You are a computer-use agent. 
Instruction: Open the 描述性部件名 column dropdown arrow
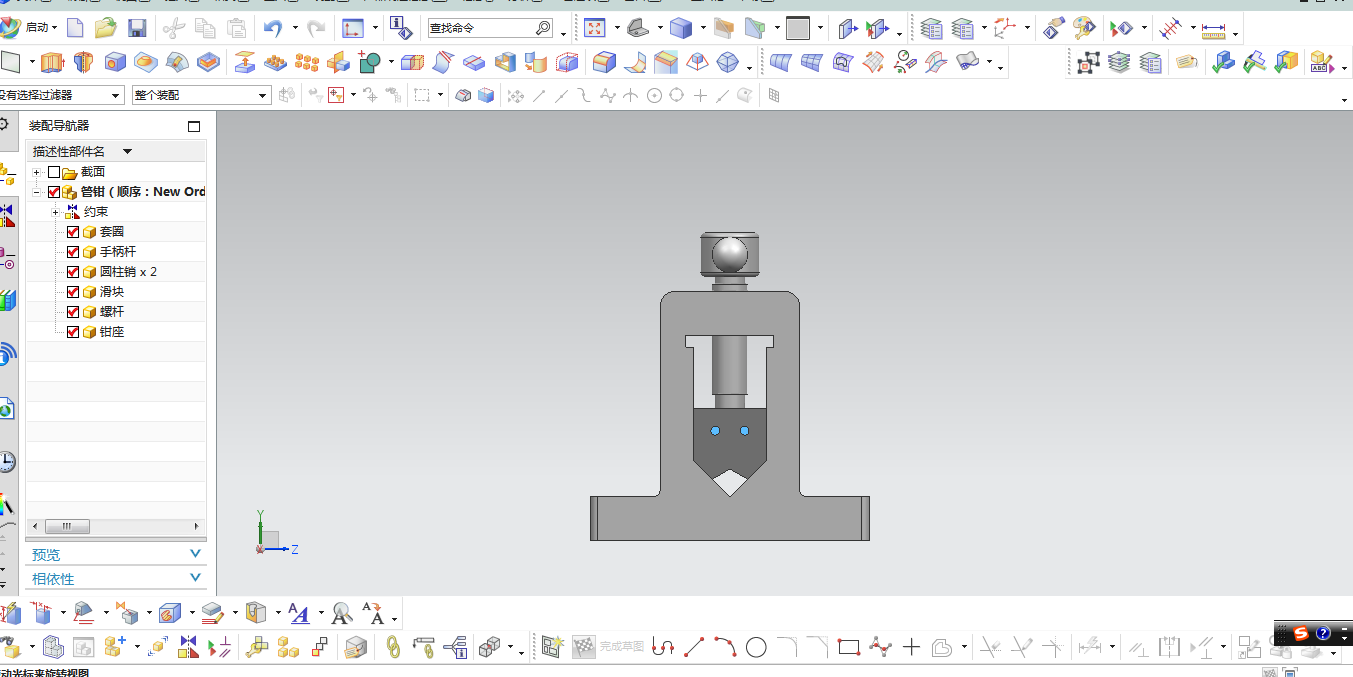pyautogui.click(x=127, y=152)
